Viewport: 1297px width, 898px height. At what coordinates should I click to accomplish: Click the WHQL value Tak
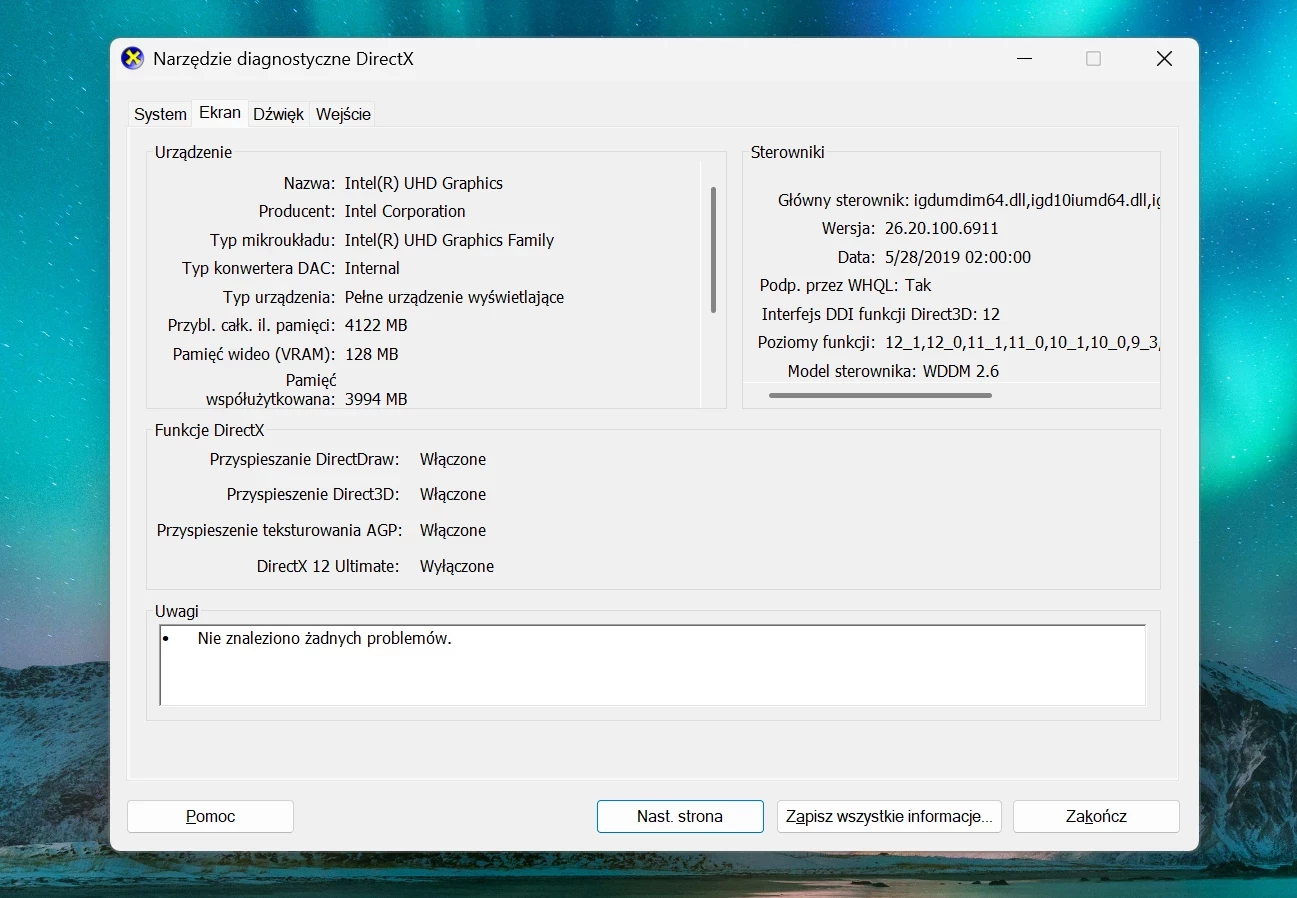click(918, 285)
